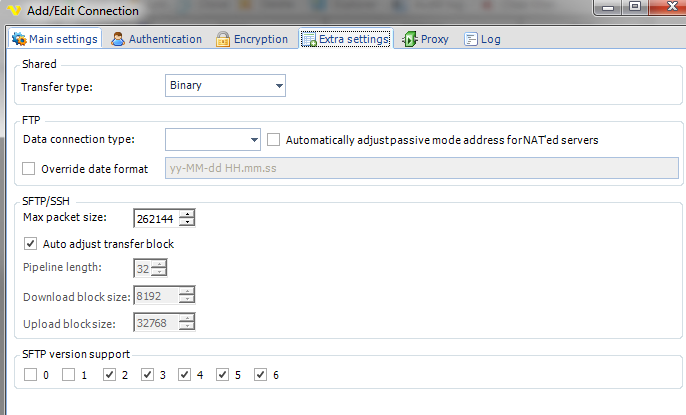Screen dimensions: 686x415
Task: Click the Authentication user icon
Action: 119,40
